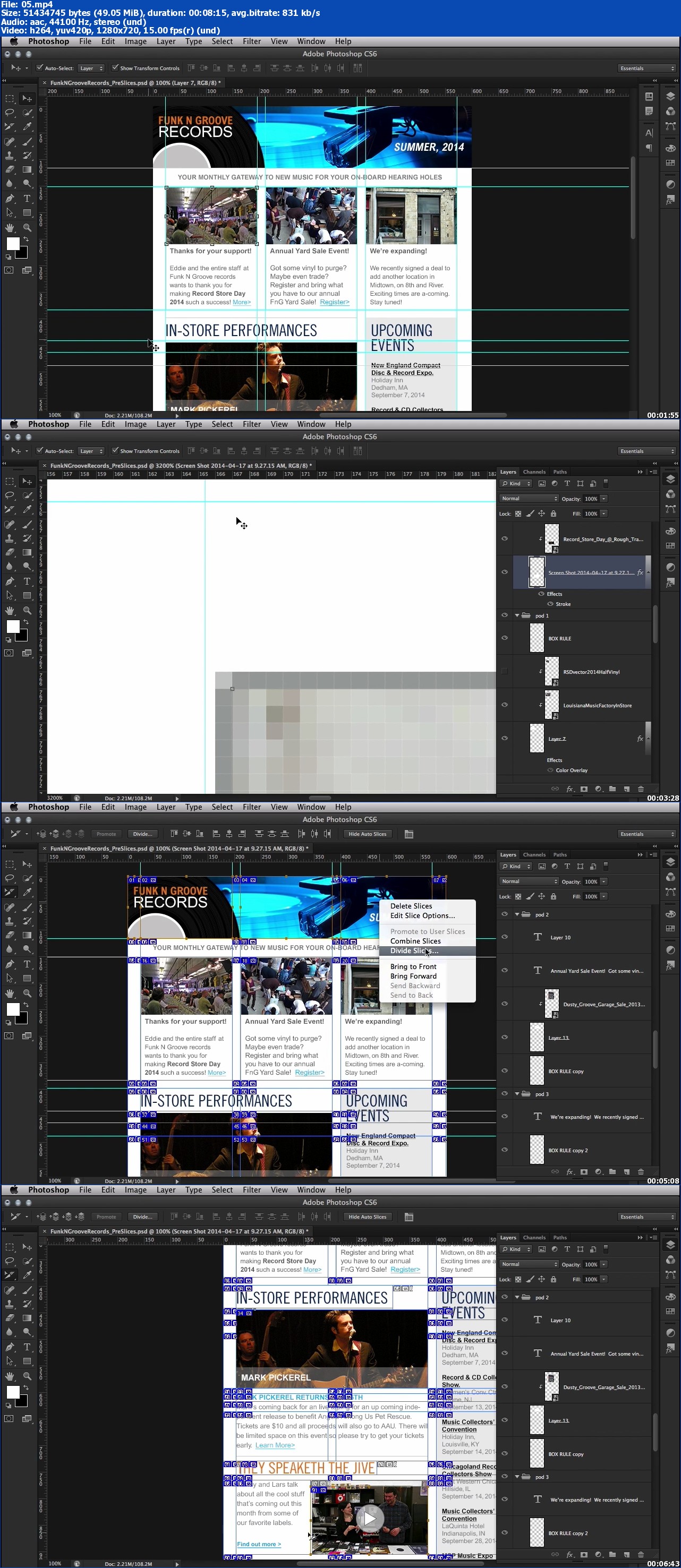
Task: Click Register> link in 00:01:55 frame document
Action: tap(335, 302)
